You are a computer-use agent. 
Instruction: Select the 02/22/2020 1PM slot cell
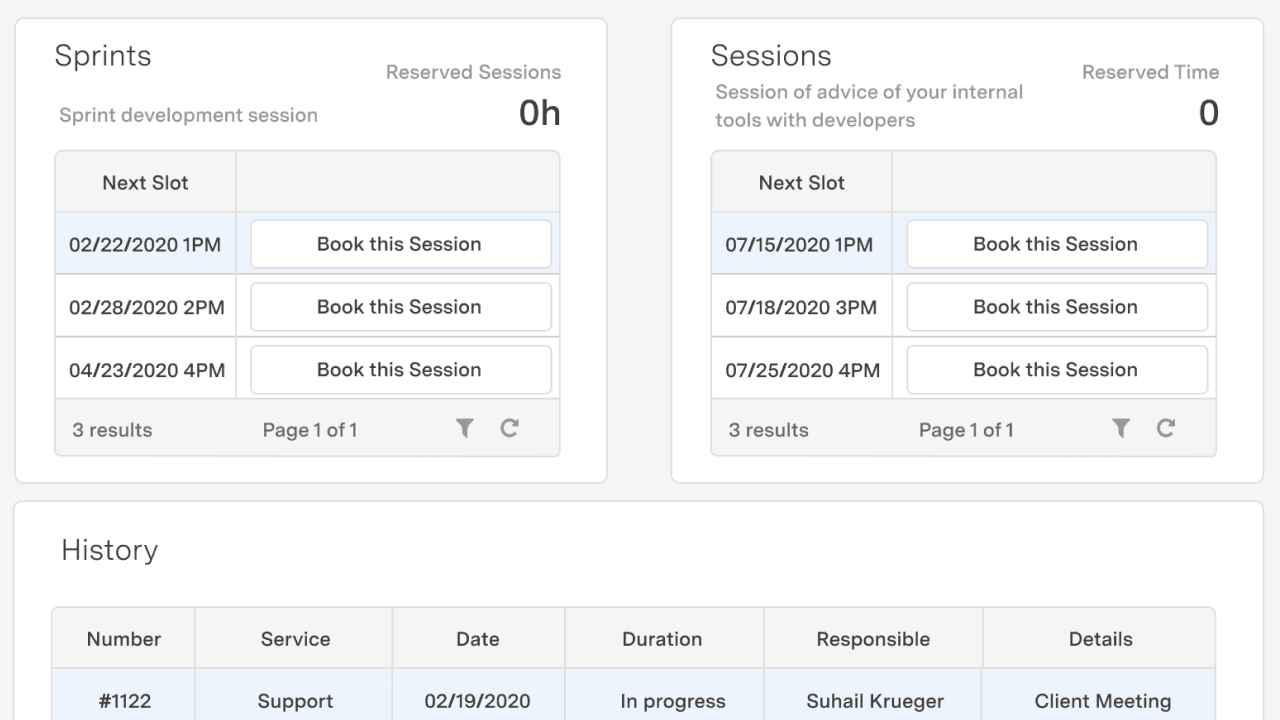click(145, 244)
